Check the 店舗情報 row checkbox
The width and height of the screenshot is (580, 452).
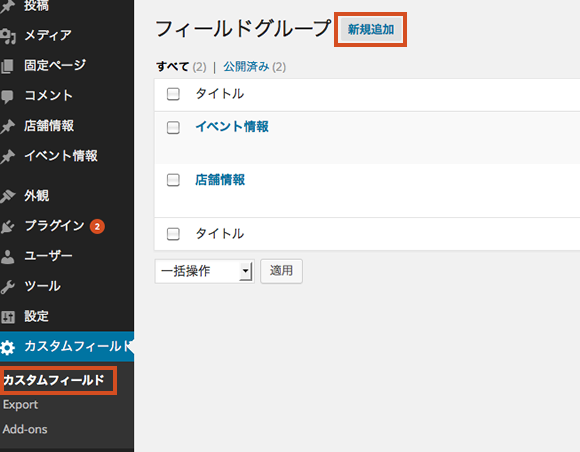tap(173, 180)
